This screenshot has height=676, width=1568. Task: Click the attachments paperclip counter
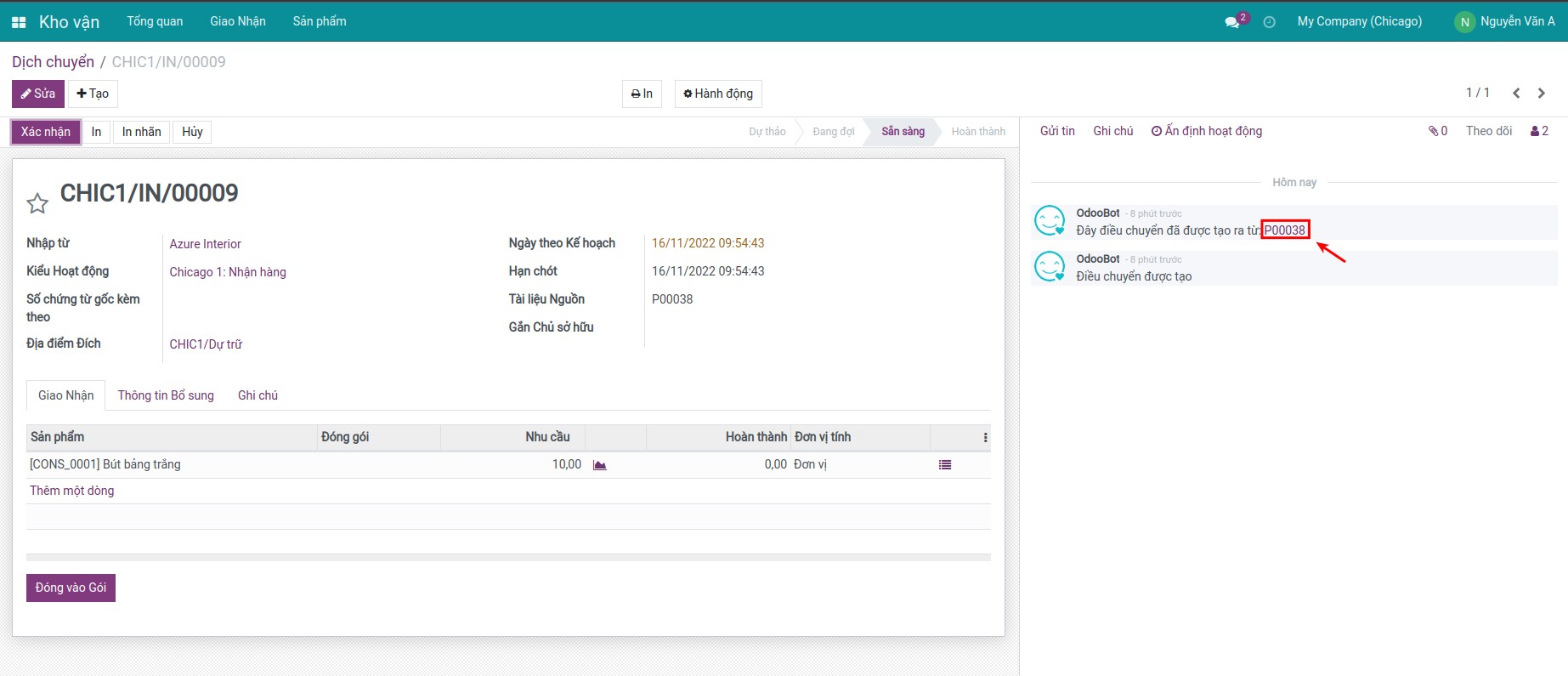[x=1437, y=131]
